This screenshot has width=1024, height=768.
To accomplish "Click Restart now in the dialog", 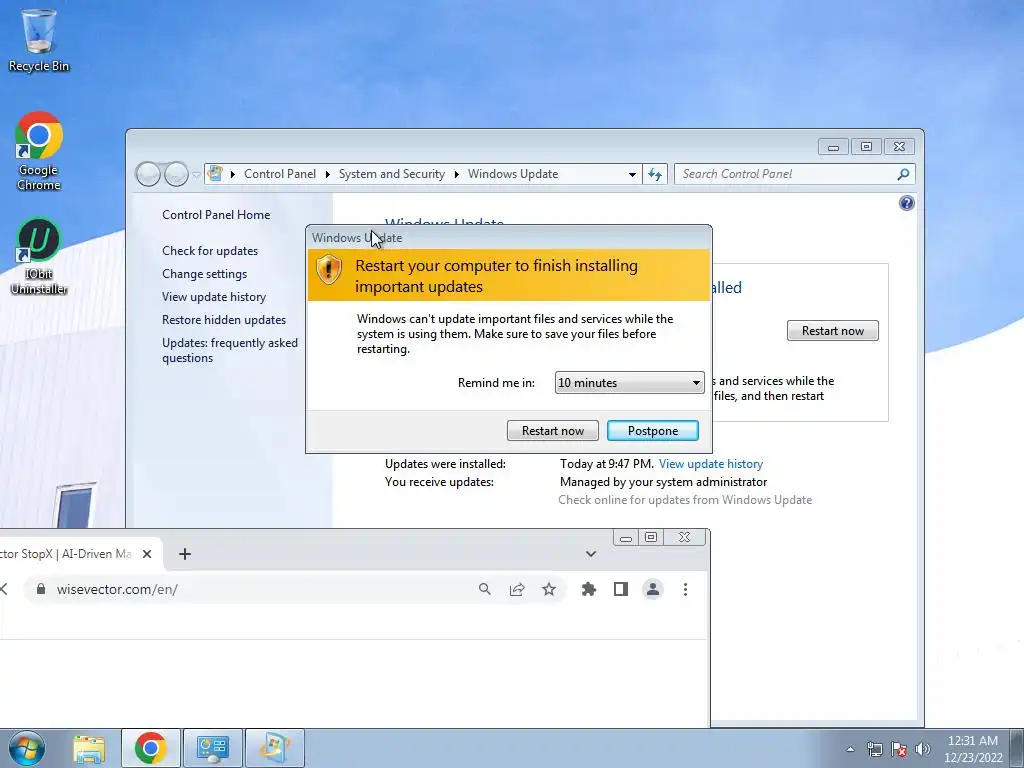I will click(552, 430).
